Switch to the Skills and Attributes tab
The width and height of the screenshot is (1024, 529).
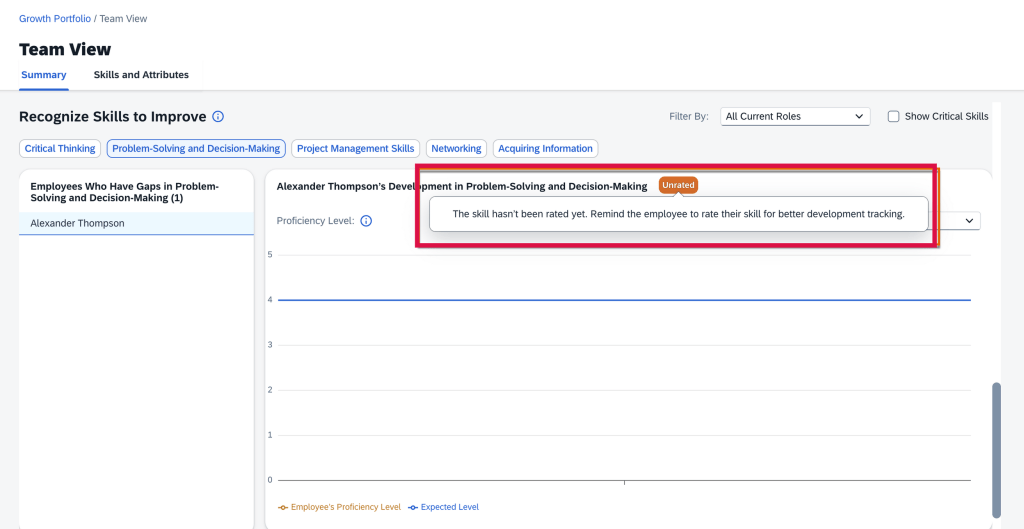[141, 75]
